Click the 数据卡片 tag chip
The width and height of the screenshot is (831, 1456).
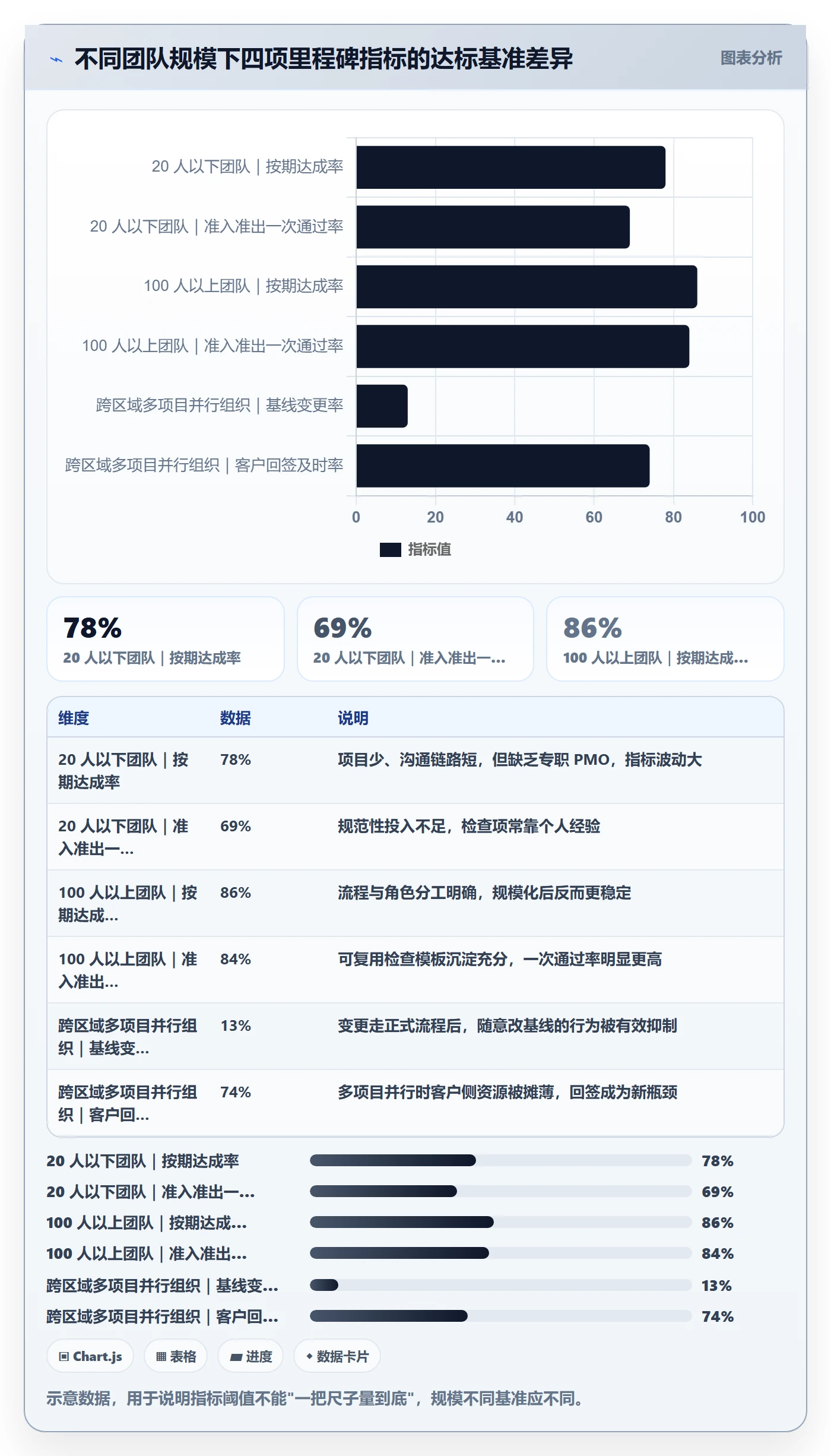[337, 1356]
